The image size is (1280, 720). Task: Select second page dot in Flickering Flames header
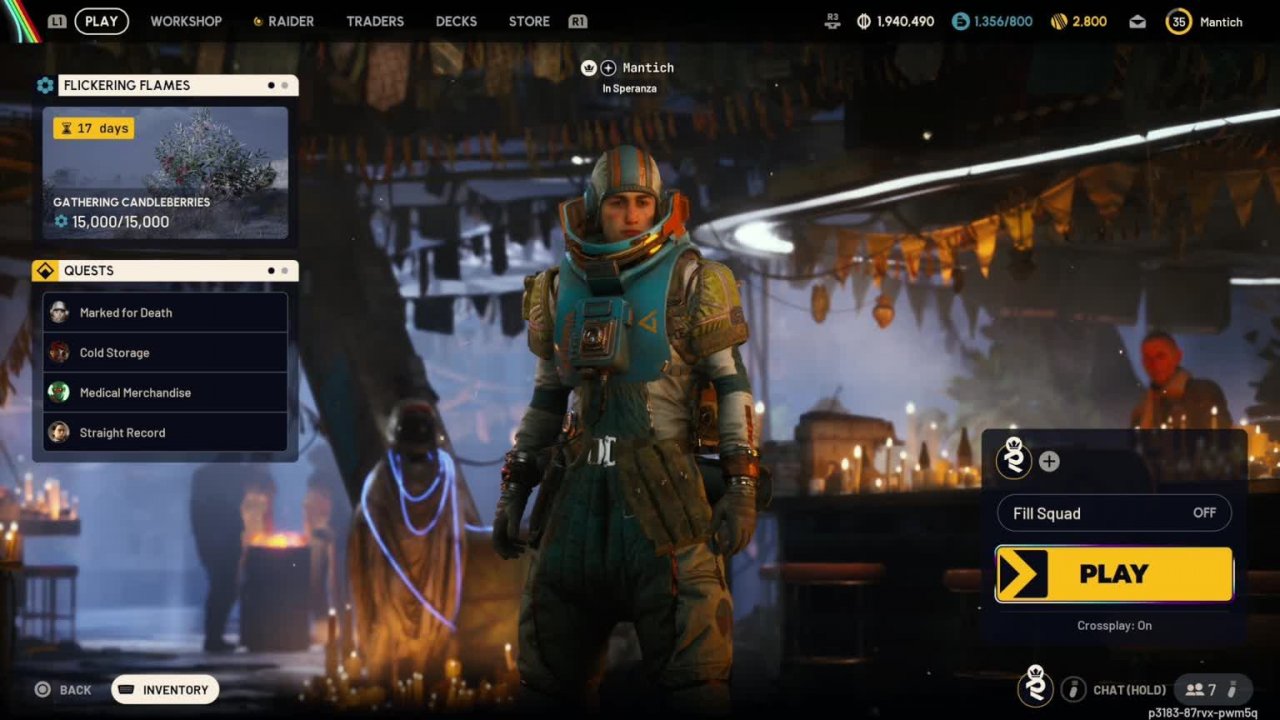point(285,85)
